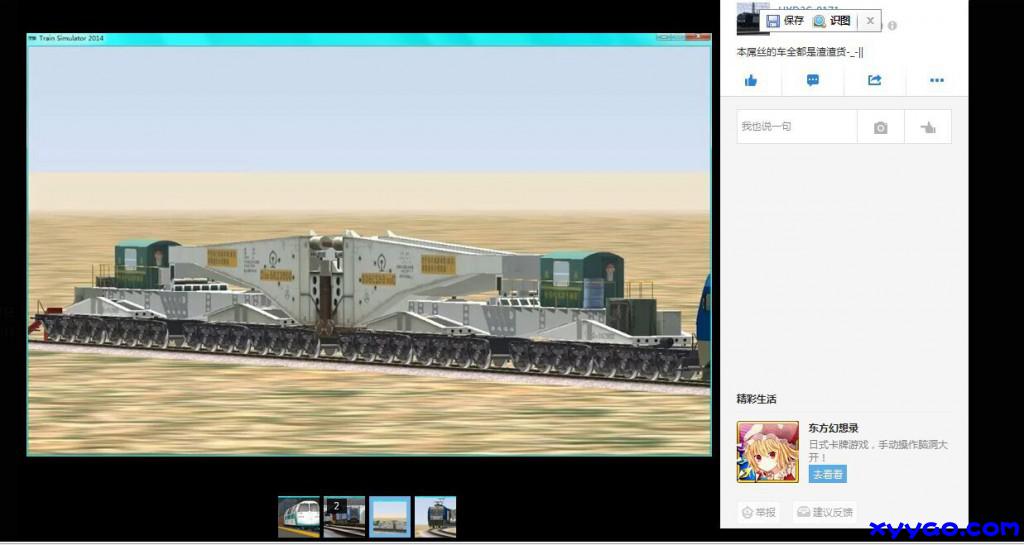Open comments with the speech bubble icon
The width and height of the screenshot is (1024, 545).
pos(813,81)
